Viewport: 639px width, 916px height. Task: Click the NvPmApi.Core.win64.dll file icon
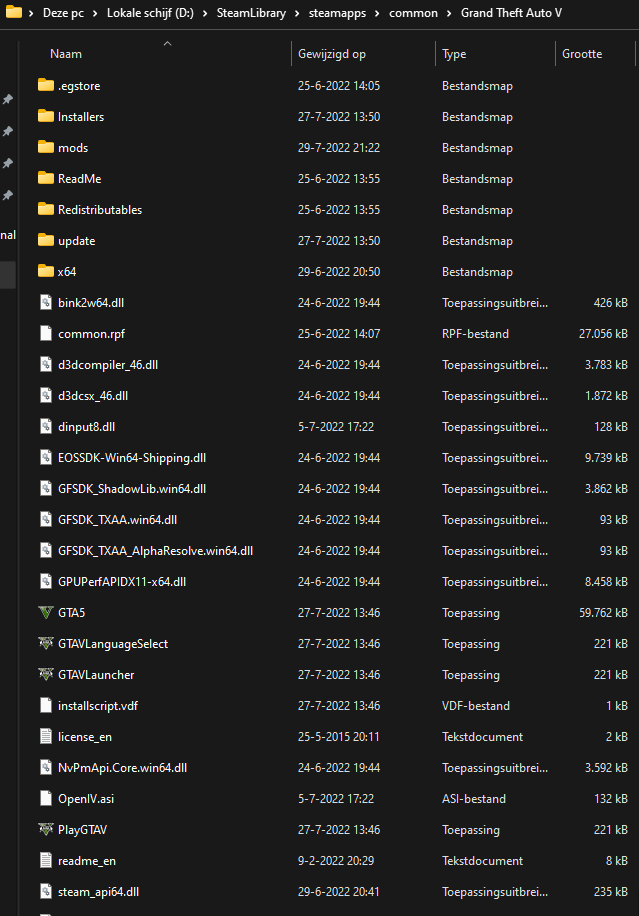pyautogui.click(x=46, y=767)
